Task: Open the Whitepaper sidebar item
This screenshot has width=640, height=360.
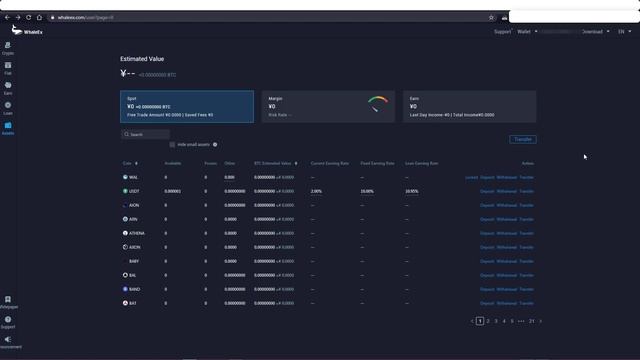Action: pyautogui.click(x=8, y=302)
